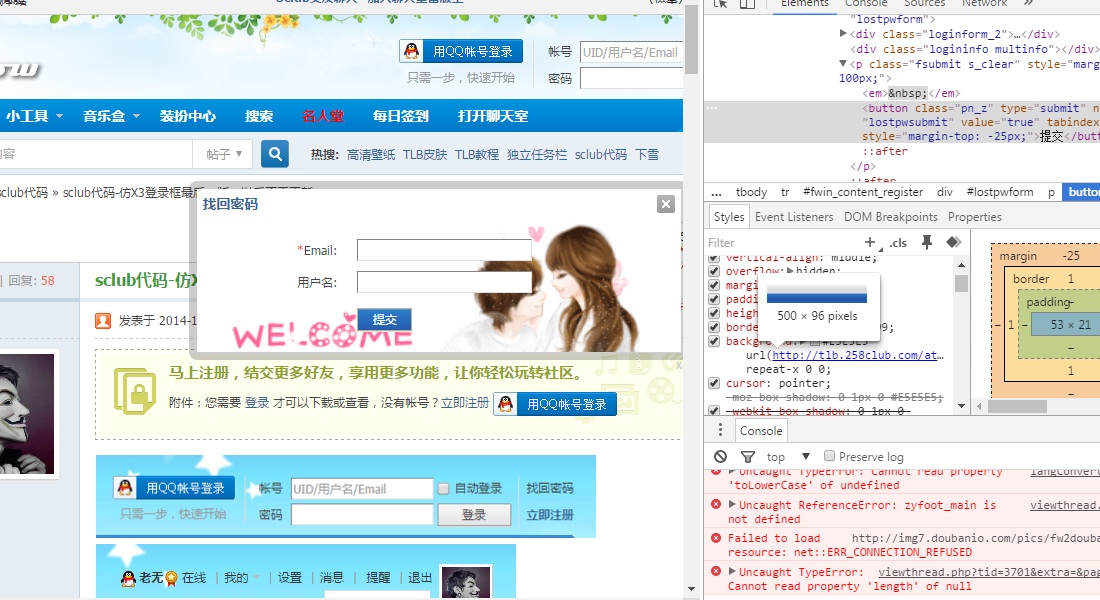Toggle the device toolbar icon in DevTools
1100x600 pixels.
point(747,4)
